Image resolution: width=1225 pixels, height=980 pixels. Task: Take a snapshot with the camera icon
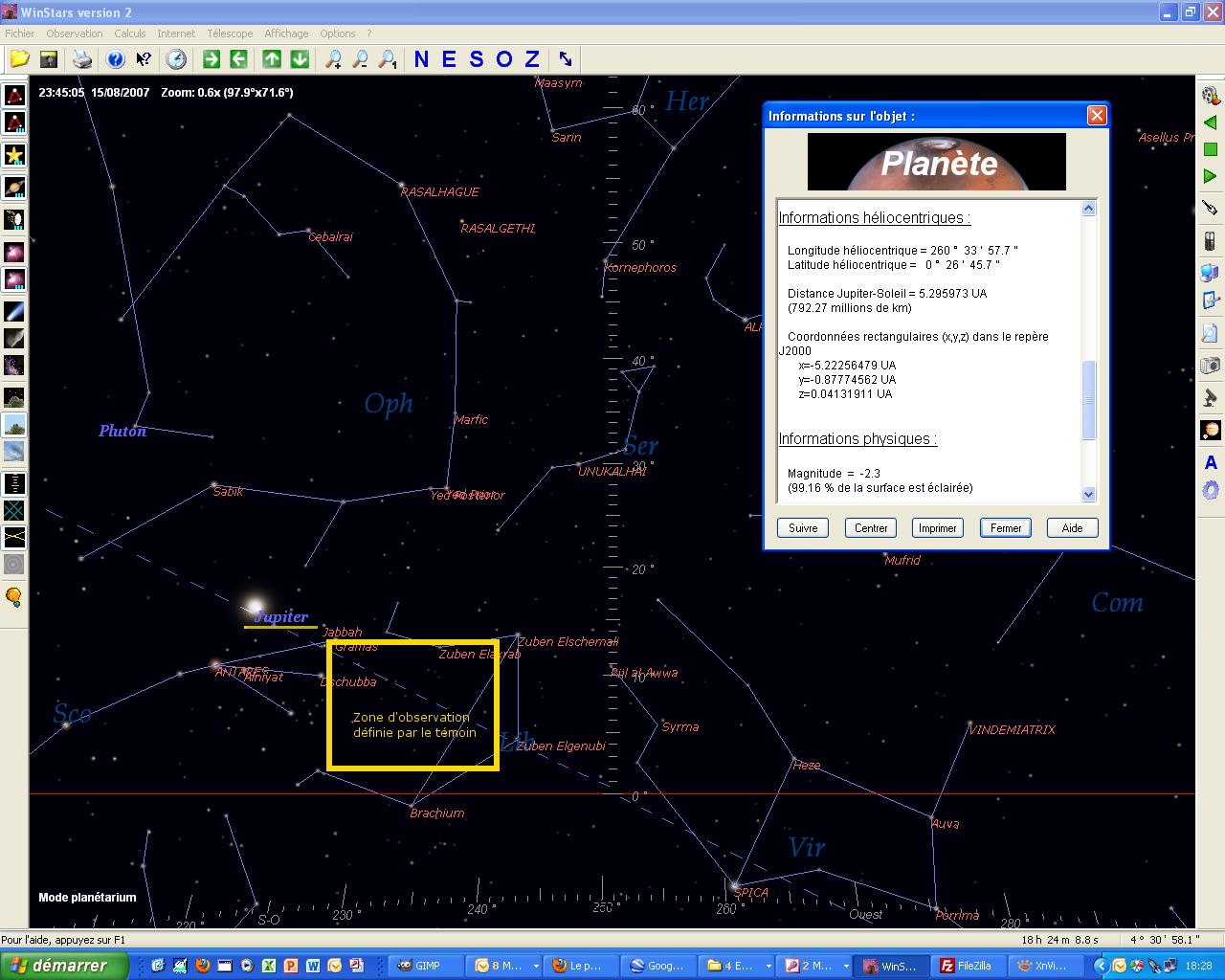click(x=1210, y=366)
